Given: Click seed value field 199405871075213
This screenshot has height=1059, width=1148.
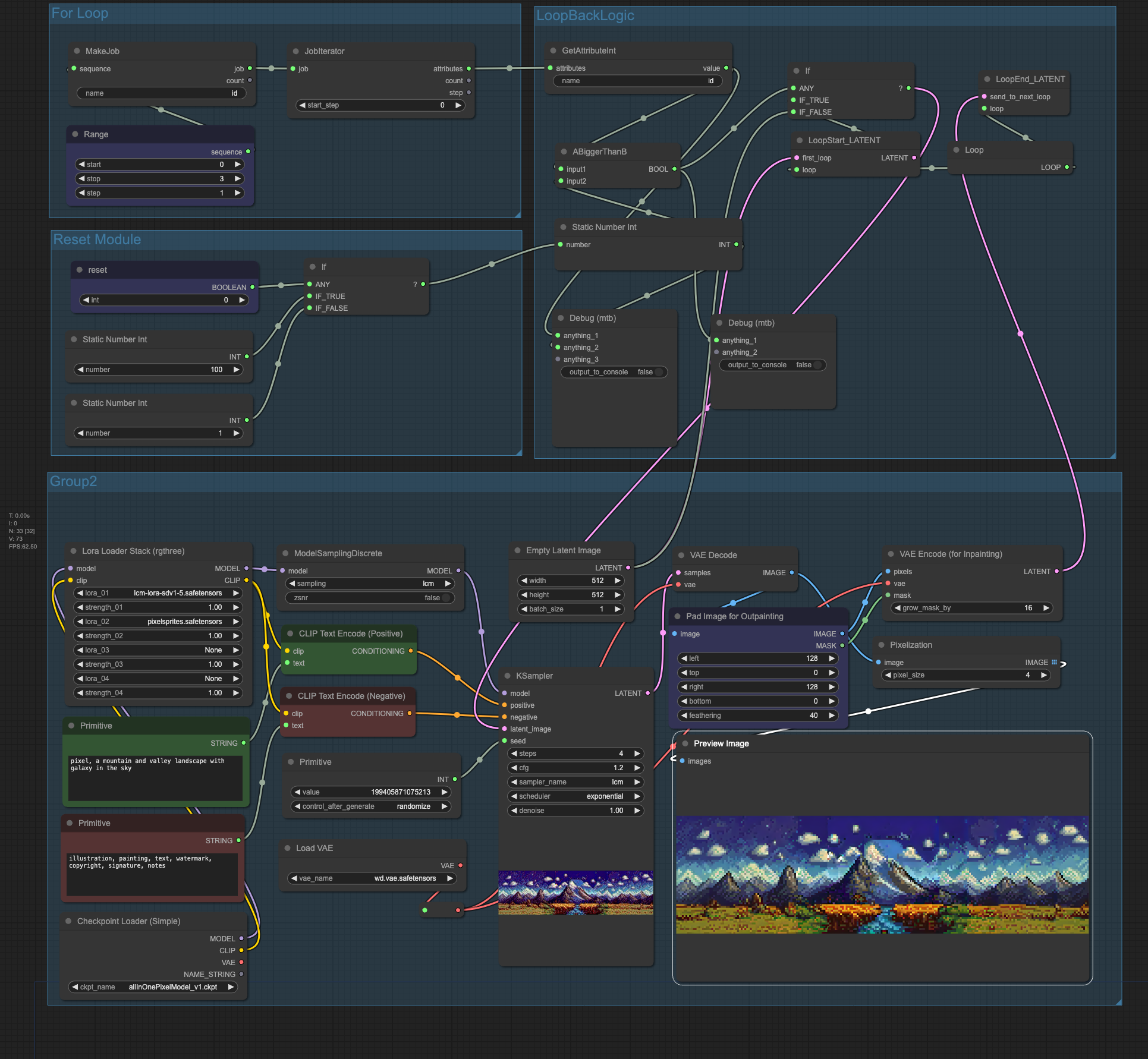Looking at the screenshot, I should pos(371,792).
